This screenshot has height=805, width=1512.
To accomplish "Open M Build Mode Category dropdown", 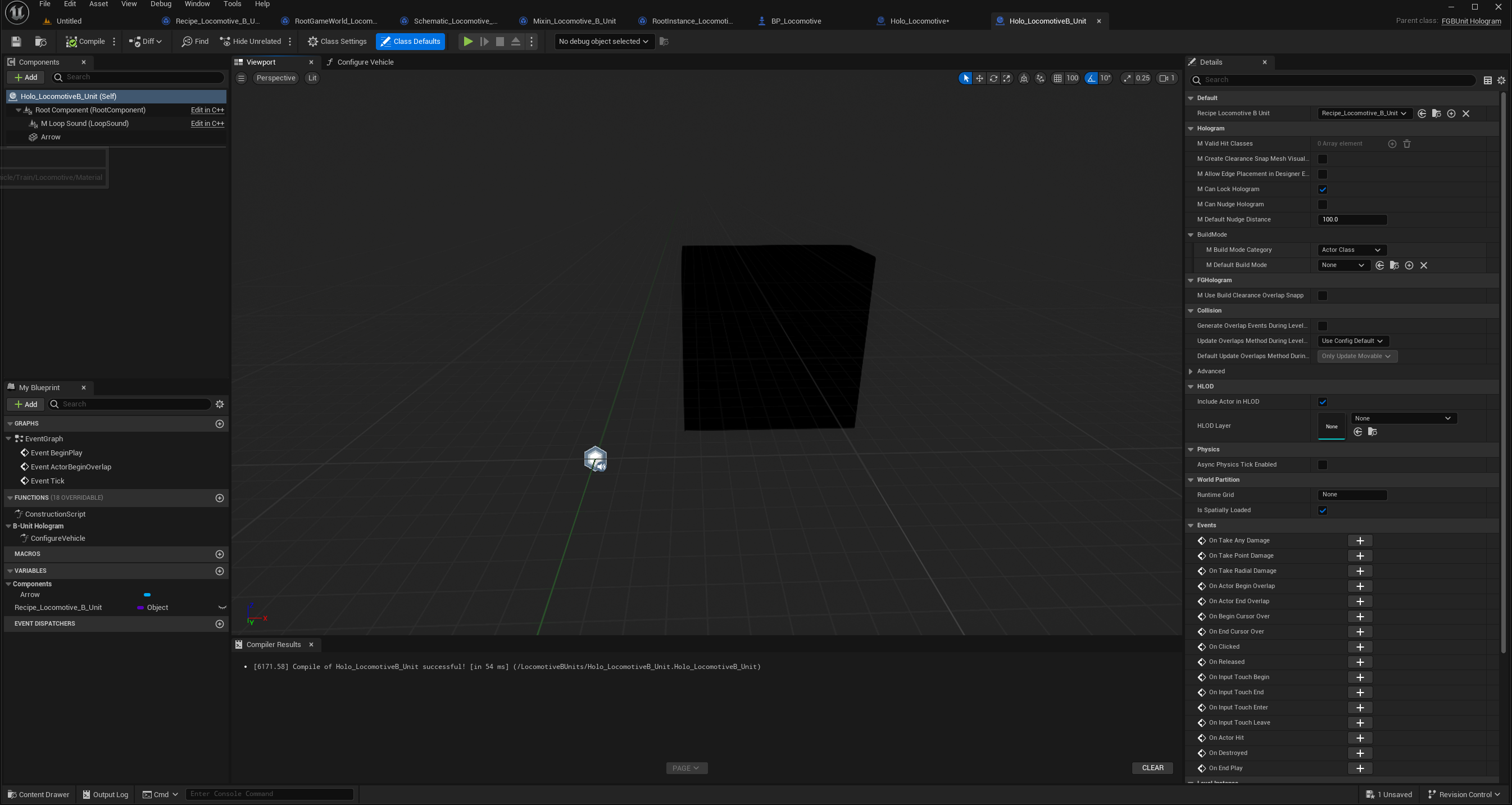I will (1351, 250).
